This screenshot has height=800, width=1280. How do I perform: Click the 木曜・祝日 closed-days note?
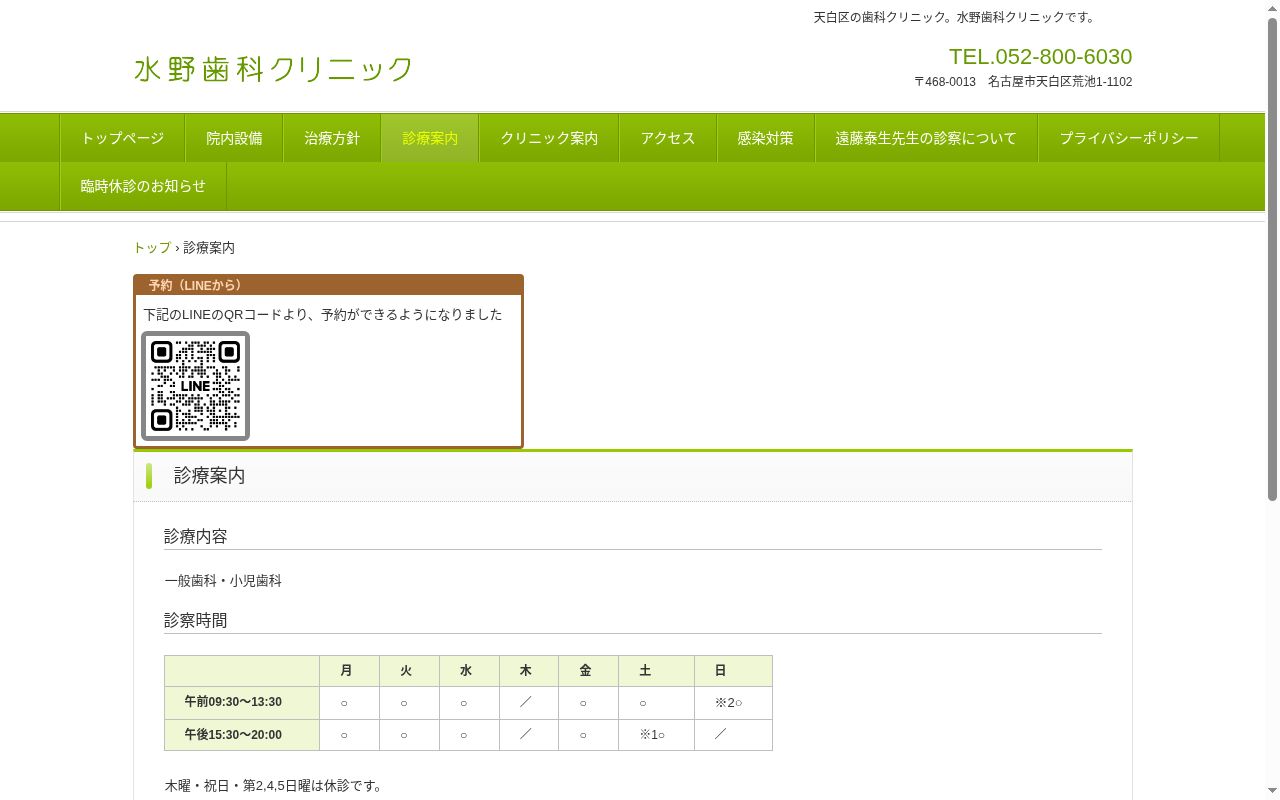(274, 786)
